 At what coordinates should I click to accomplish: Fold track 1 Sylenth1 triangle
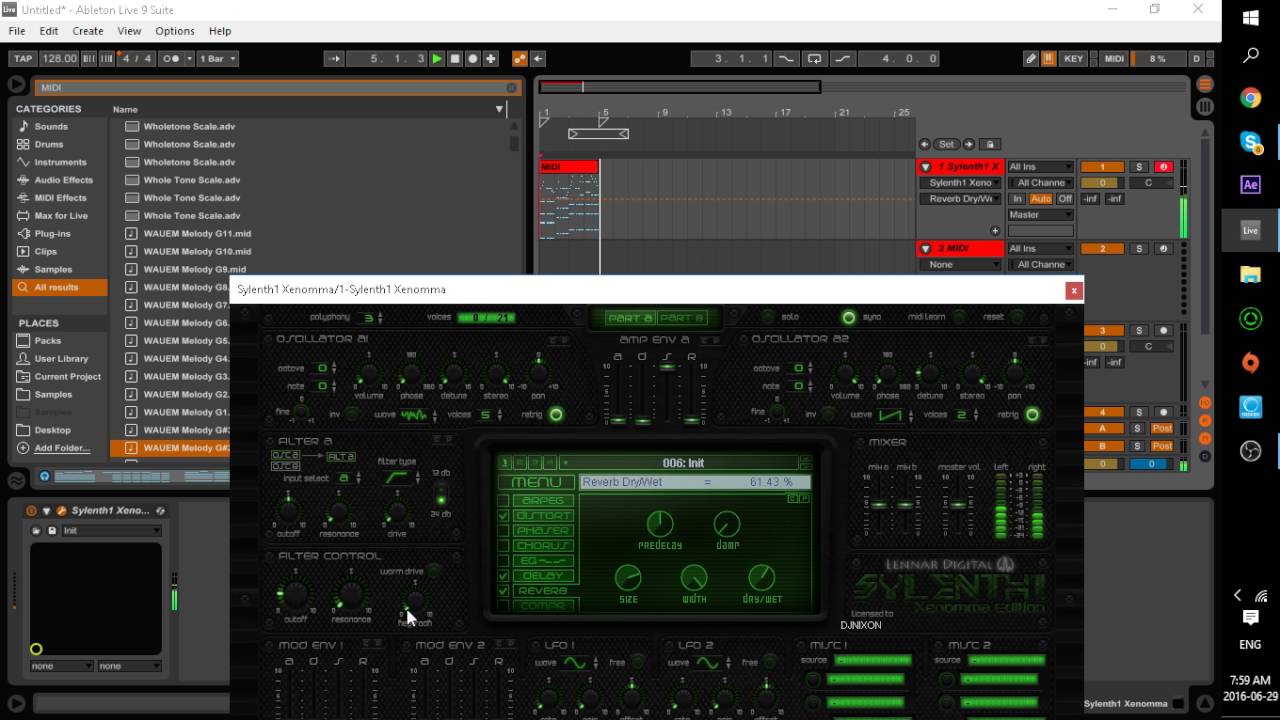click(x=927, y=167)
